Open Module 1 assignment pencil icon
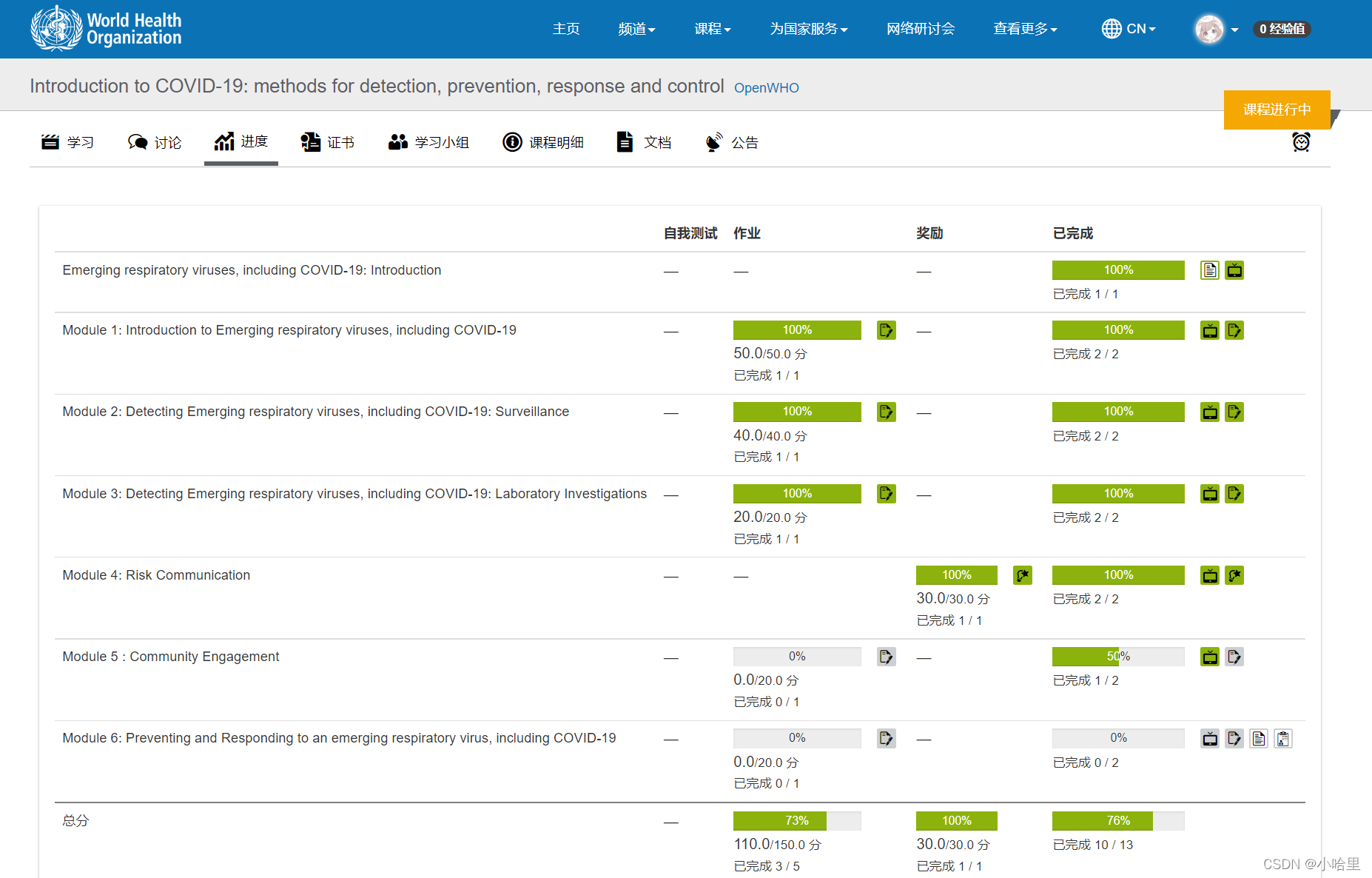 click(x=886, y=330)
